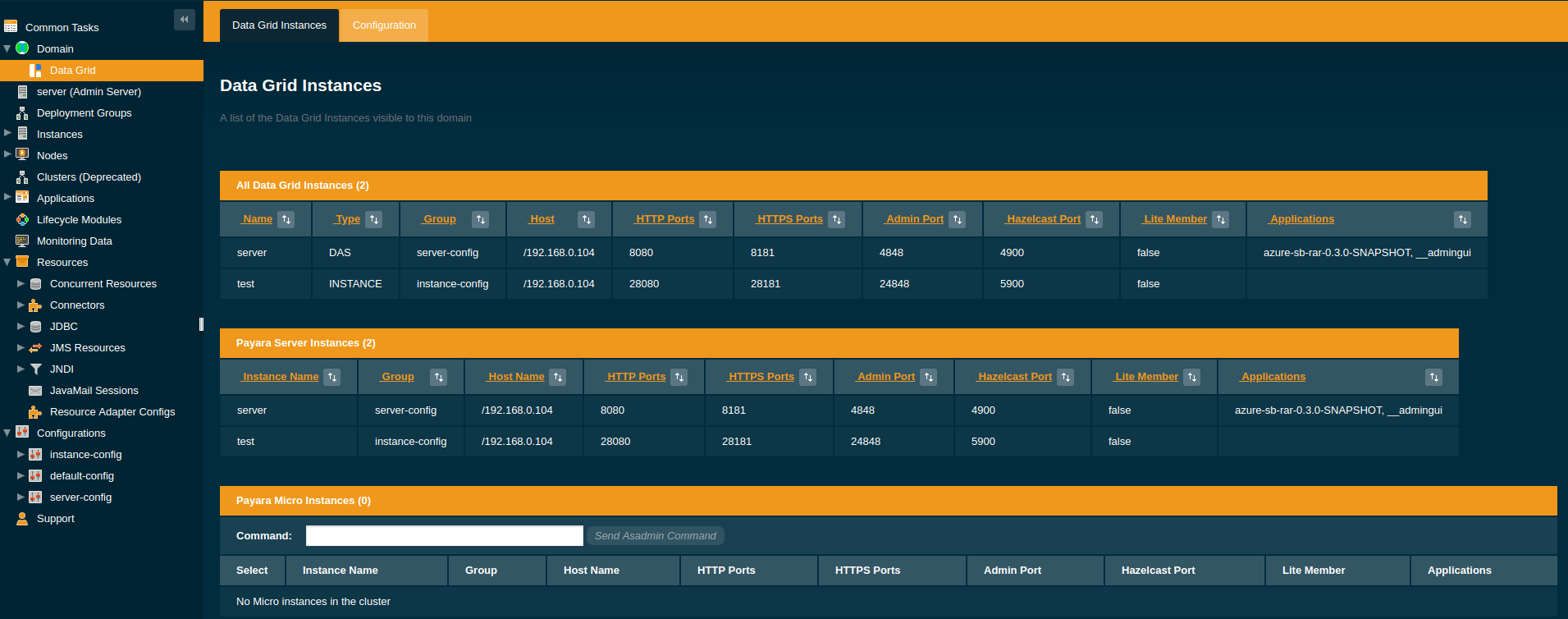
Task: Click the Resource Adapter Configs icon
Action: pos(35,412)
